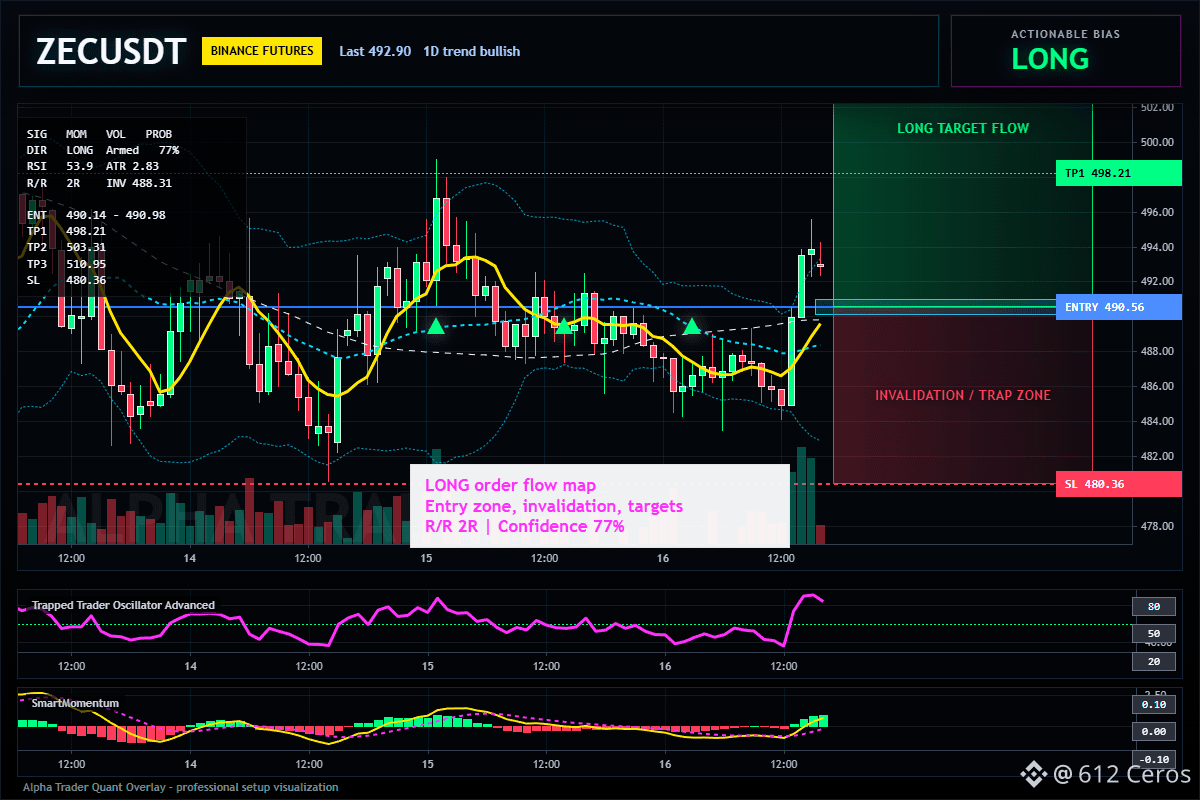Click the DIR LONG Armed 77% stats row
This screenshot has height=800, width=1200.
103,150
